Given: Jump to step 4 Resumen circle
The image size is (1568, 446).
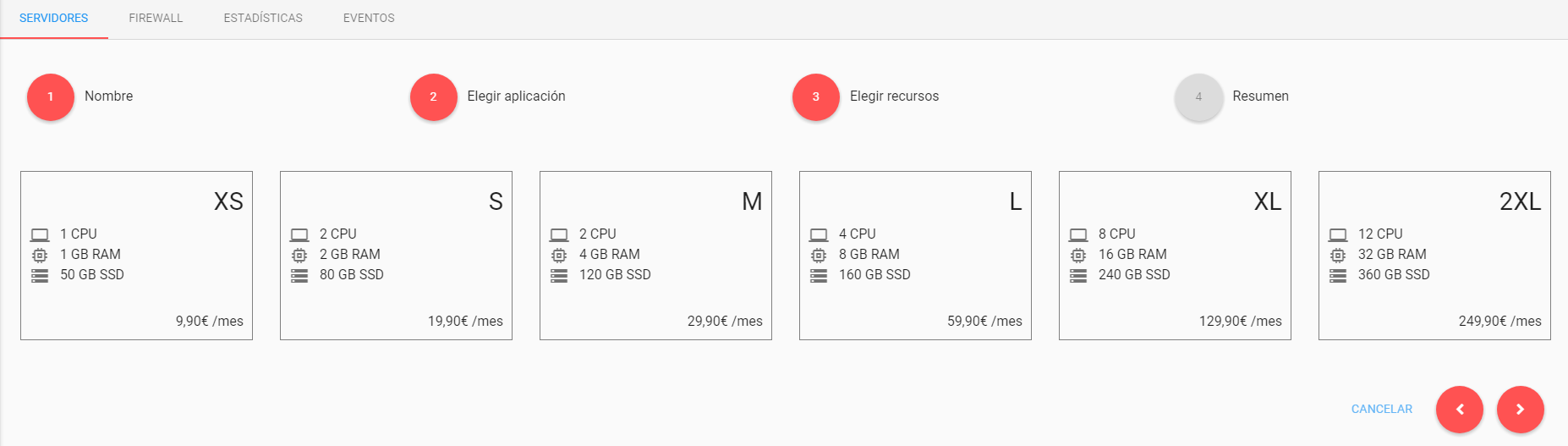Looking at the screenshot, I should coord(1198,96).
